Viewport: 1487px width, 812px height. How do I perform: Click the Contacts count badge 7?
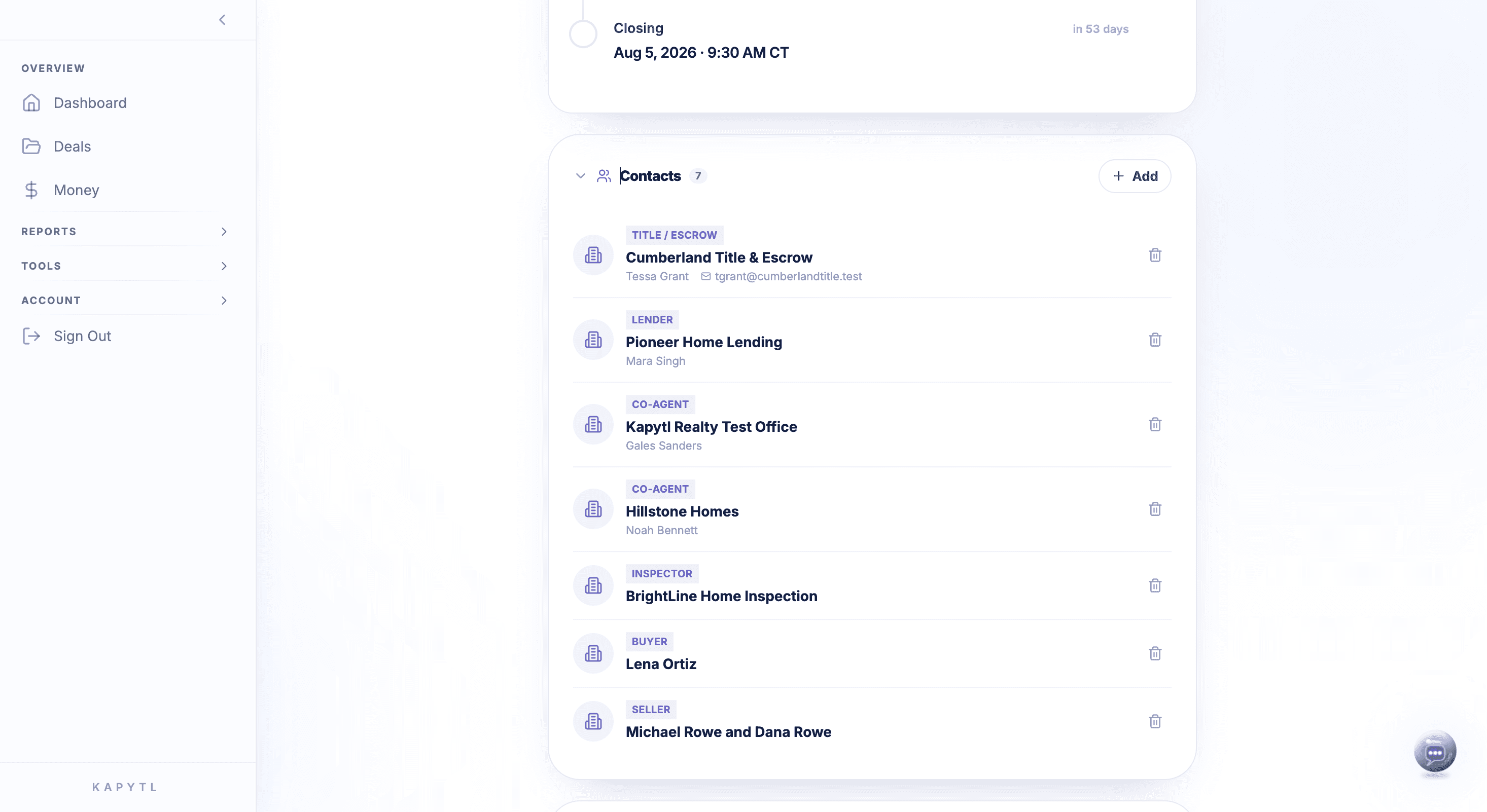tap(698, 176)
